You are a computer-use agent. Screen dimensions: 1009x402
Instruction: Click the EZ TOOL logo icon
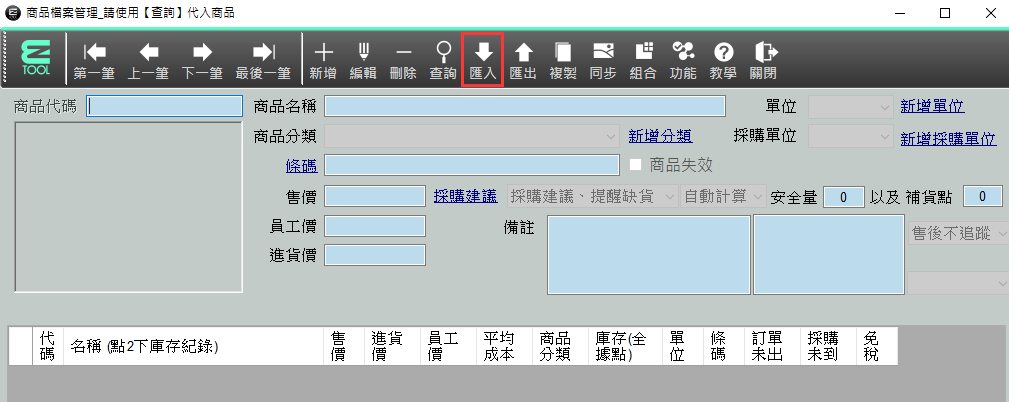click(x=35, y=59)
